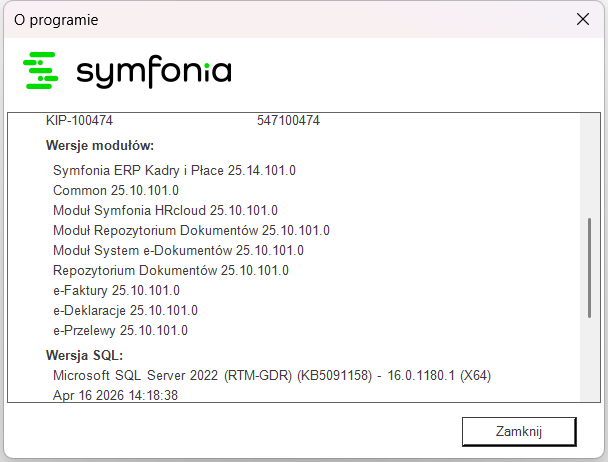Select the Apr 16 2026 14:18:38 timestamp
Screen dimensions: 608x462
[x=116, y=395]
